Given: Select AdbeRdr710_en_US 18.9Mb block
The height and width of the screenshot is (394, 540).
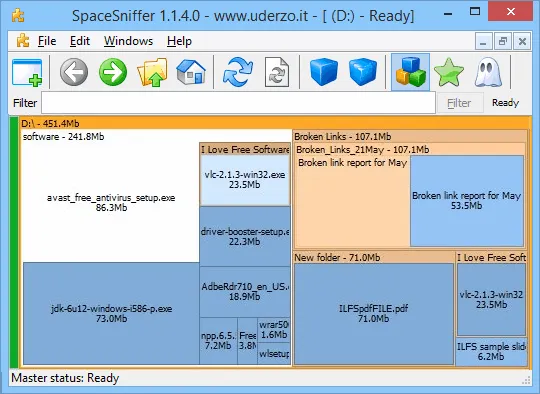Looking at the screenshot, I should click(245, 292).
